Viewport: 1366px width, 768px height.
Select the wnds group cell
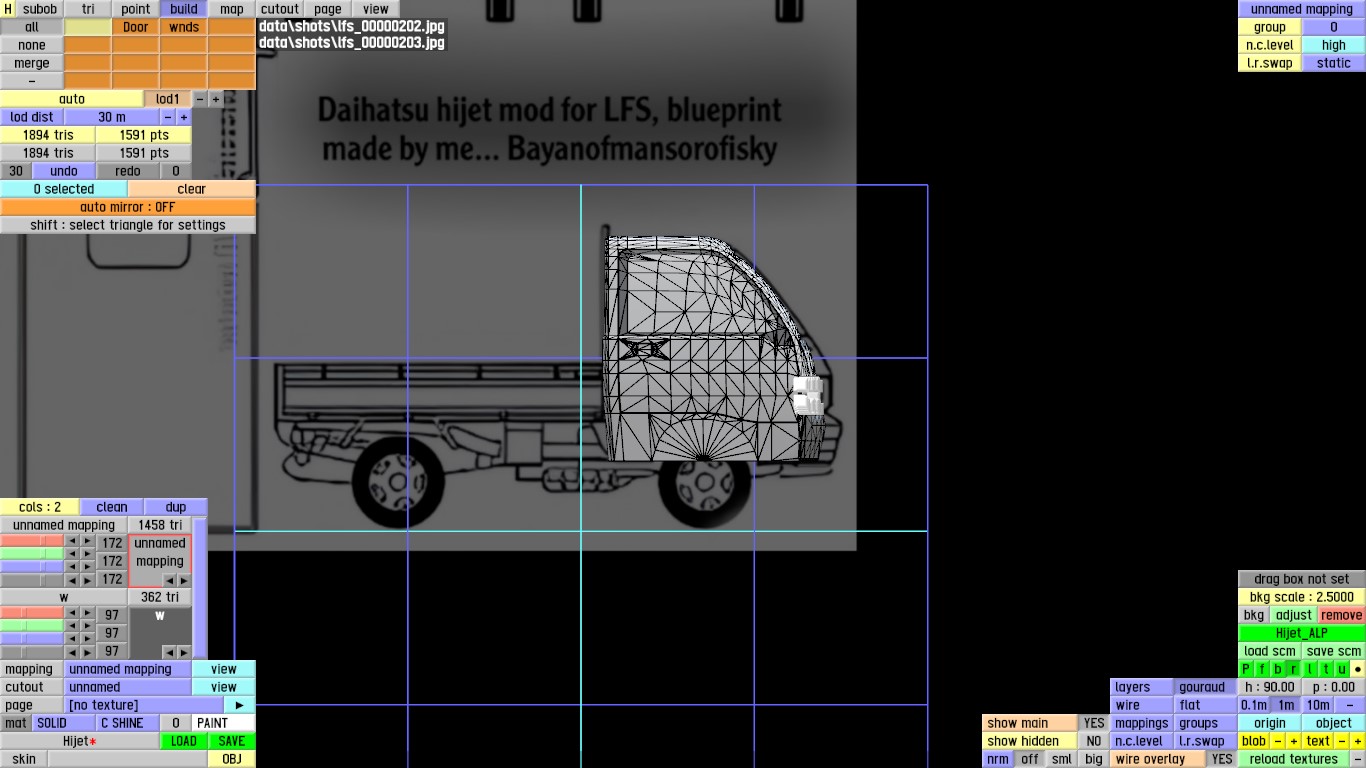184,27
